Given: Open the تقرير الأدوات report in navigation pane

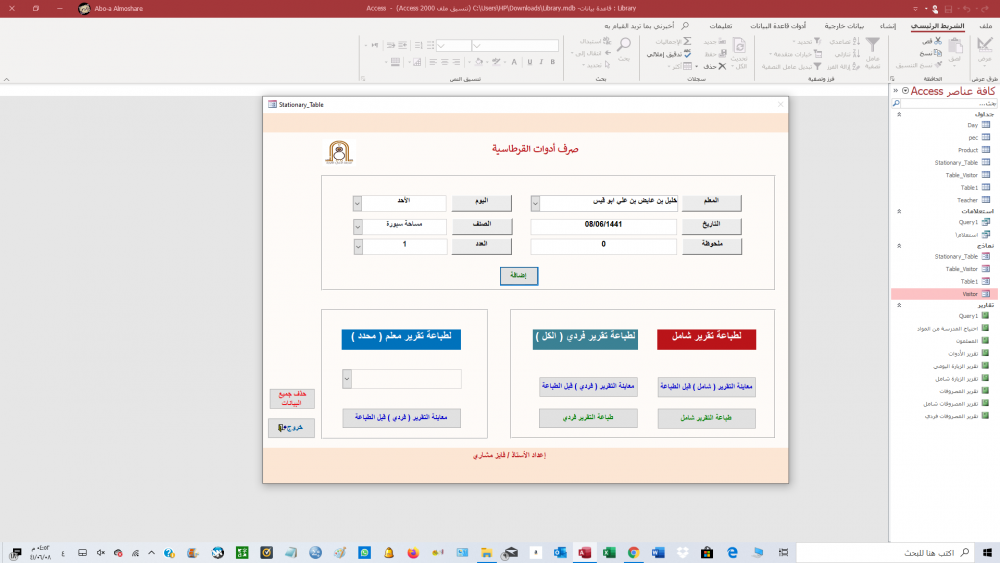Looking at the screenshot, I should 968,354.
